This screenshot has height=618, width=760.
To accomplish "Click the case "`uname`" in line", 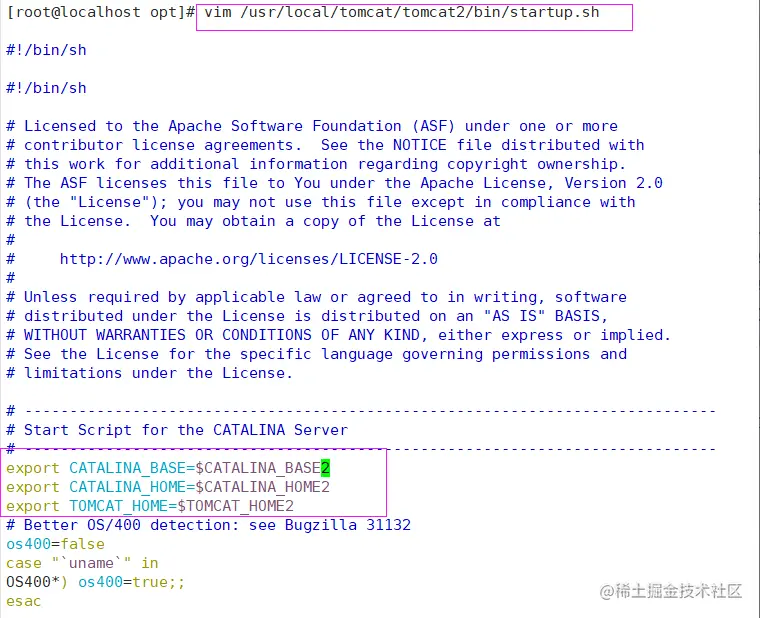I will tap(82, 563).
